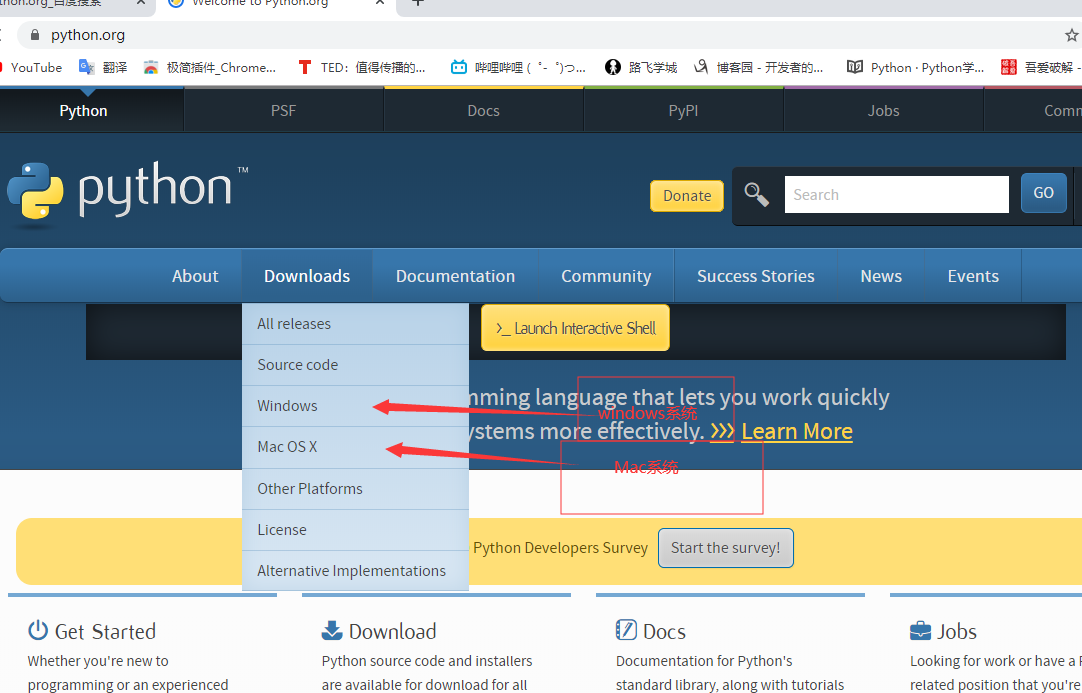Click the Jobs section heading
This screenshot has height=693, width=1082.
(x=957, y=632)
